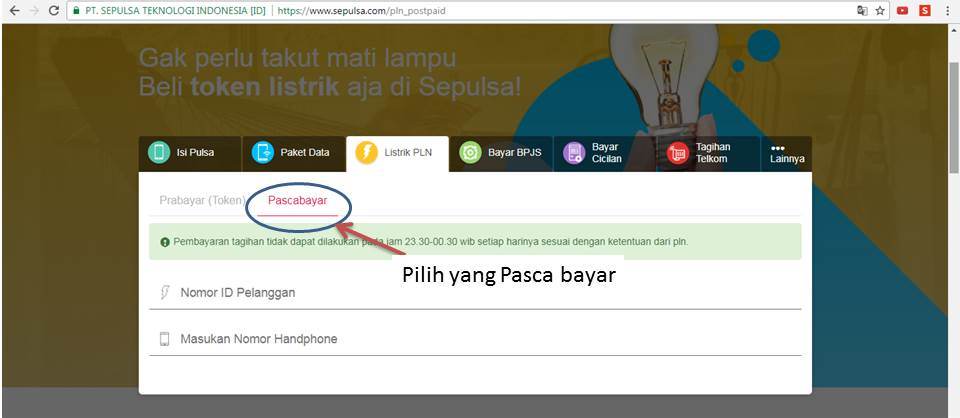Go to the Bayar Cicilan tab

pyautogui.click(x=605, y=153)
